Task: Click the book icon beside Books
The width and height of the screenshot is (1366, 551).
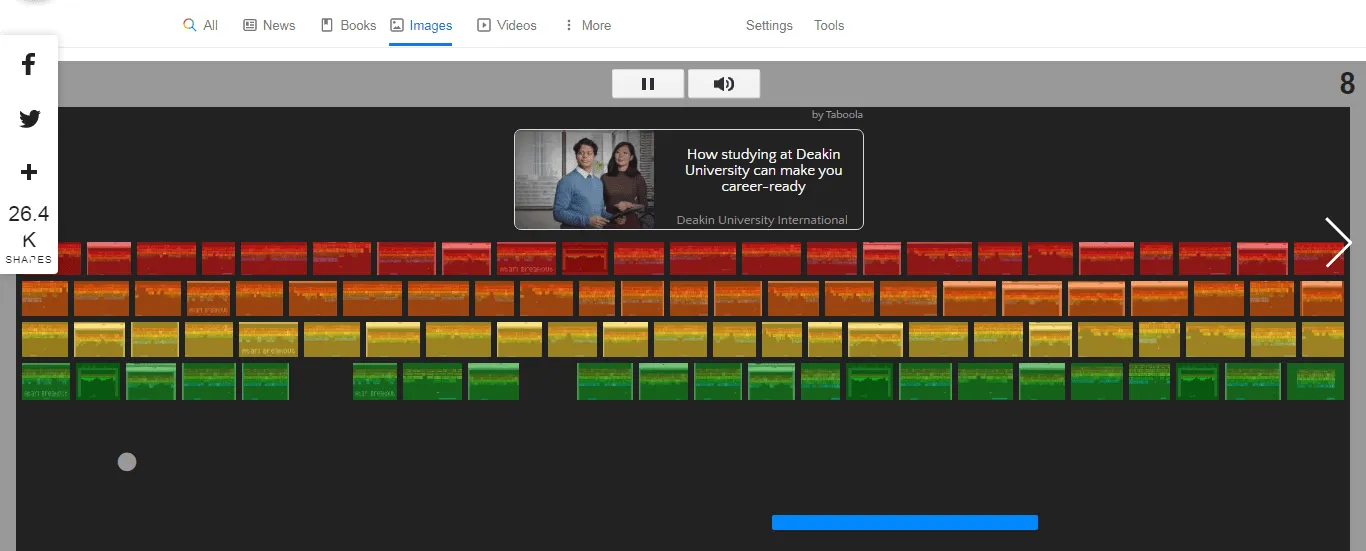Action: point(326,25)
